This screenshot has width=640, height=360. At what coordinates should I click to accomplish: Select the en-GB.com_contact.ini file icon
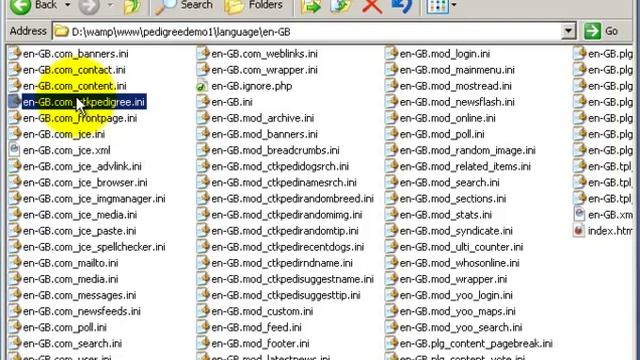(x=14, y=69)
